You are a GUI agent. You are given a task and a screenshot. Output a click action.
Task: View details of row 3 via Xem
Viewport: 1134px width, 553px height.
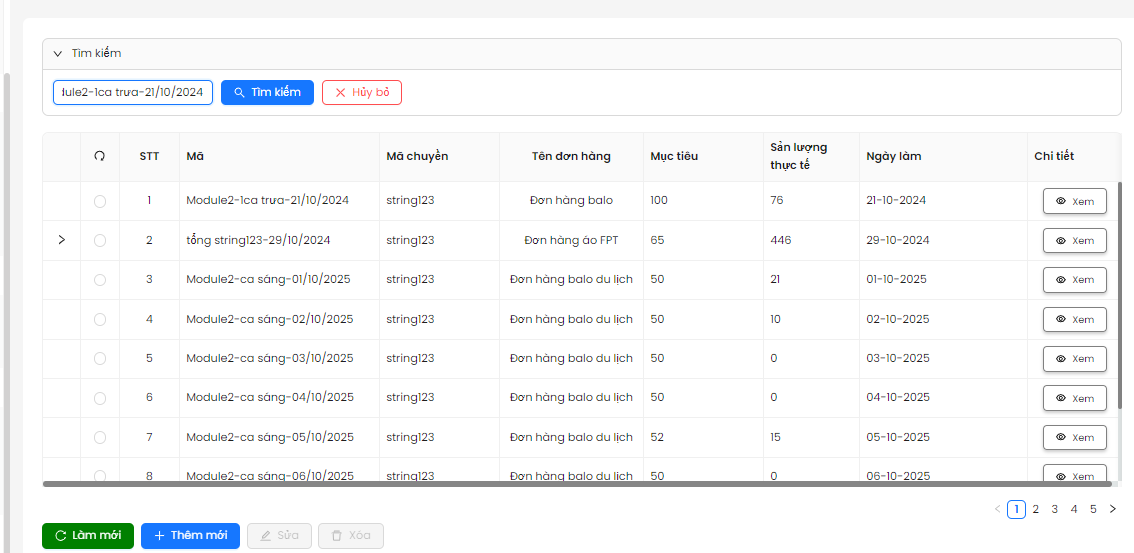tap(1074, 280)
